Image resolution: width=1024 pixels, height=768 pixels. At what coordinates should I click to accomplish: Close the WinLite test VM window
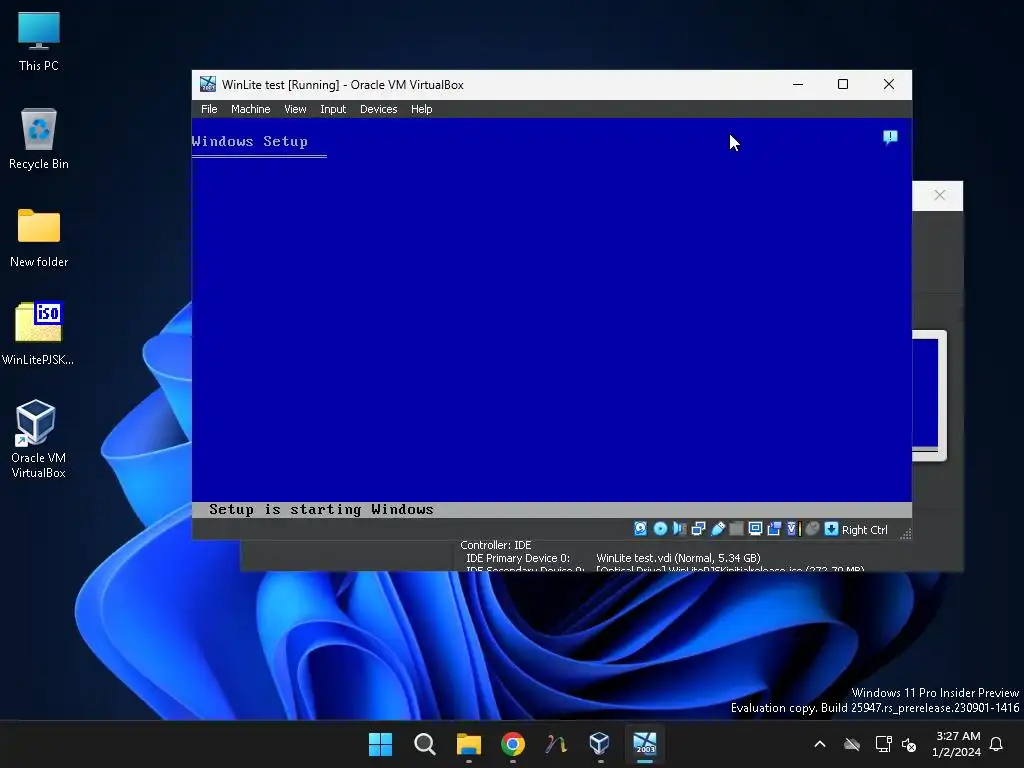(889, 84)
